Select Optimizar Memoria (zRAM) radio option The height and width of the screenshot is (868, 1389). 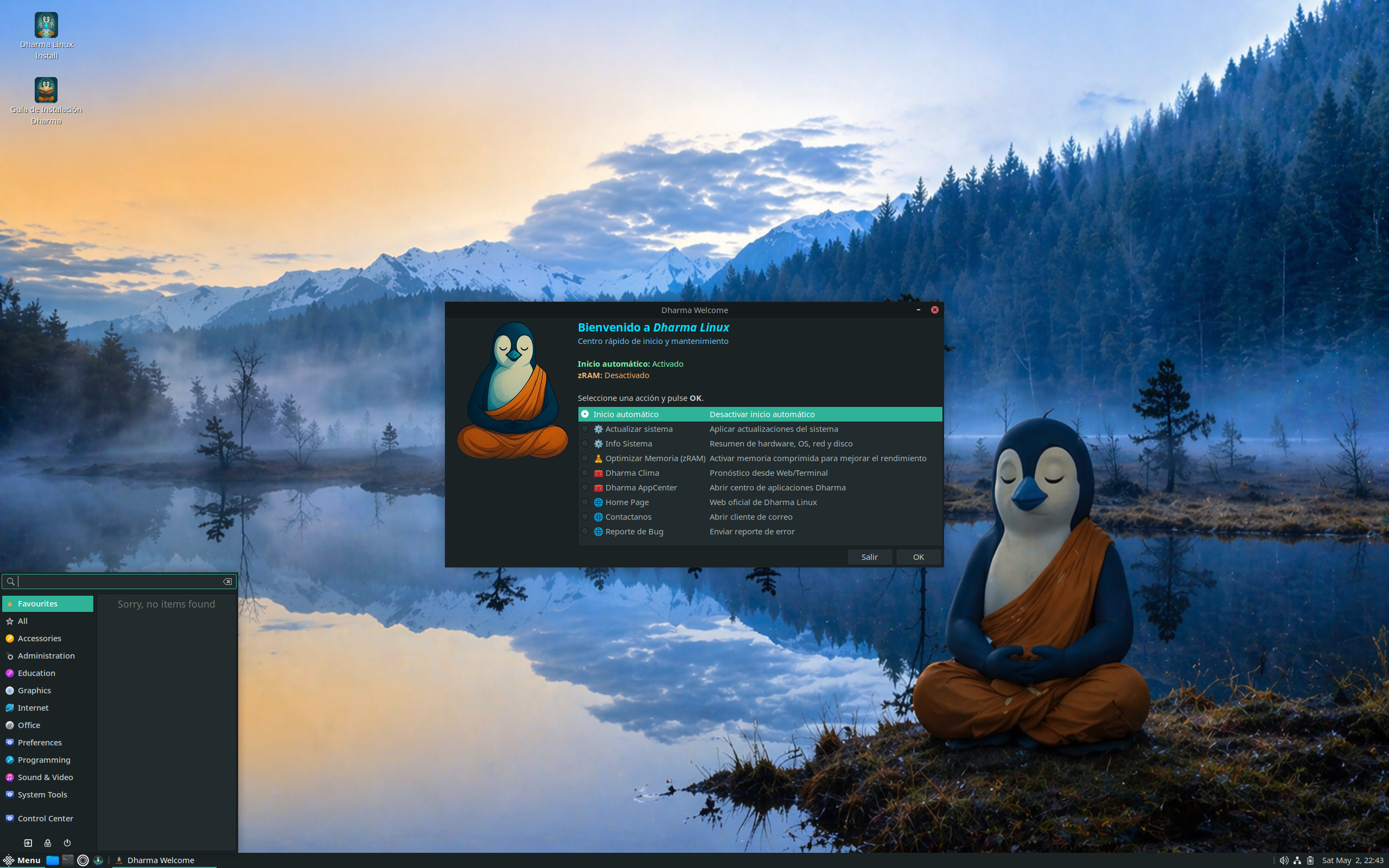(x=584, y=458)
